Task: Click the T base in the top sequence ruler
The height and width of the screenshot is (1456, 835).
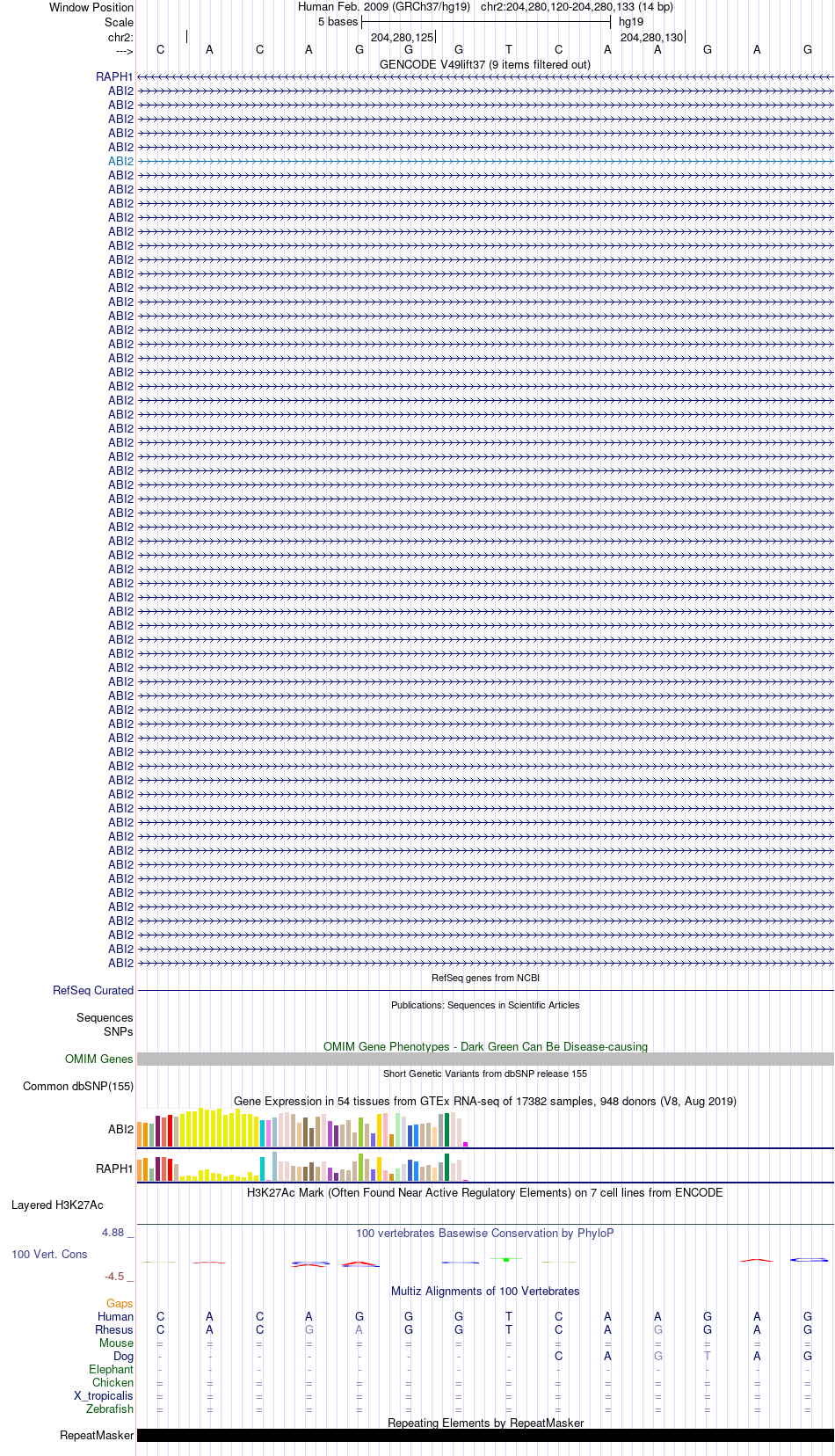Action: tap(509, 49)
